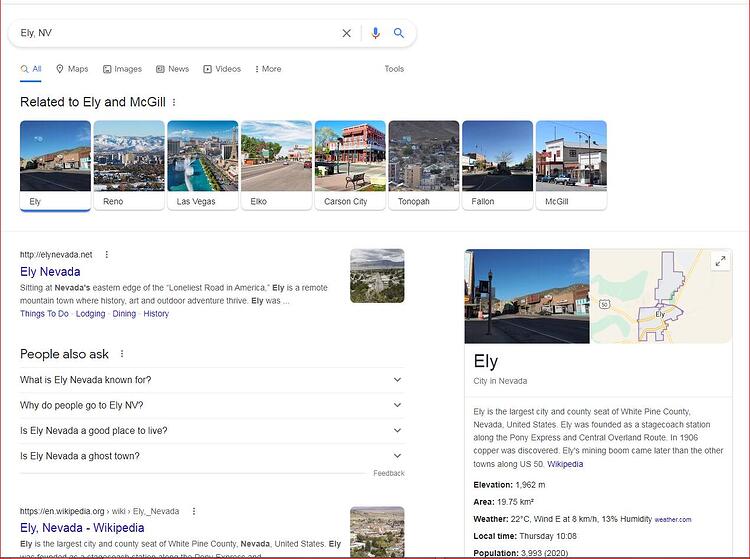Click the en.wikipedia.org breadcrumb URL text
This screenshot has width=750, height=559.
coord(99,511)
